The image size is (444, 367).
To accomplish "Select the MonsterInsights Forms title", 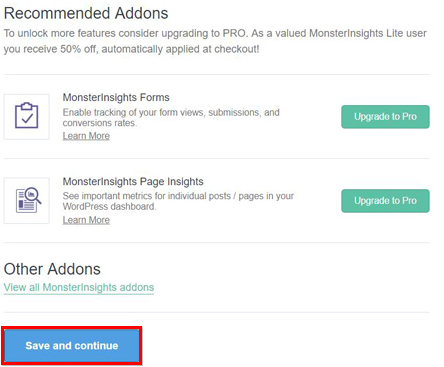I will 116,97.
